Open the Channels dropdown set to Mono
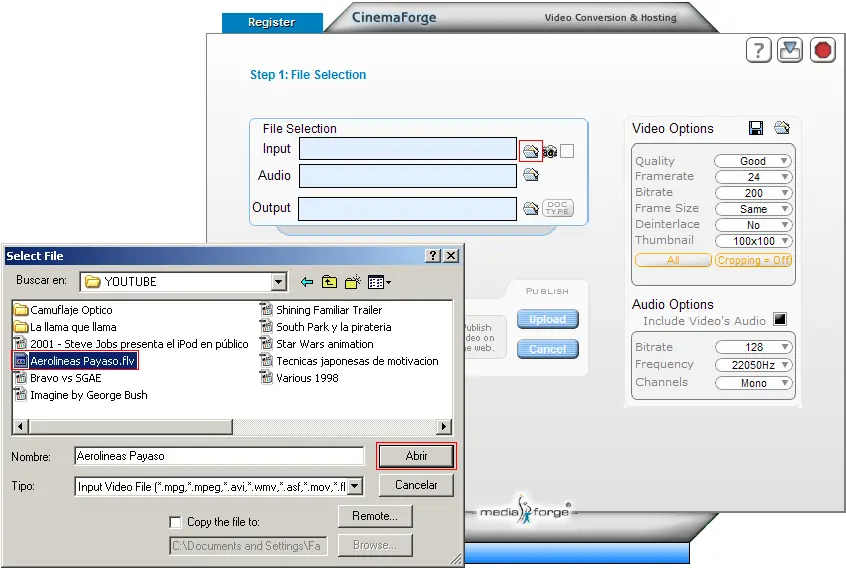Viewport: 846px width, 568px height. pyautogui.click(x=753, y=383)
